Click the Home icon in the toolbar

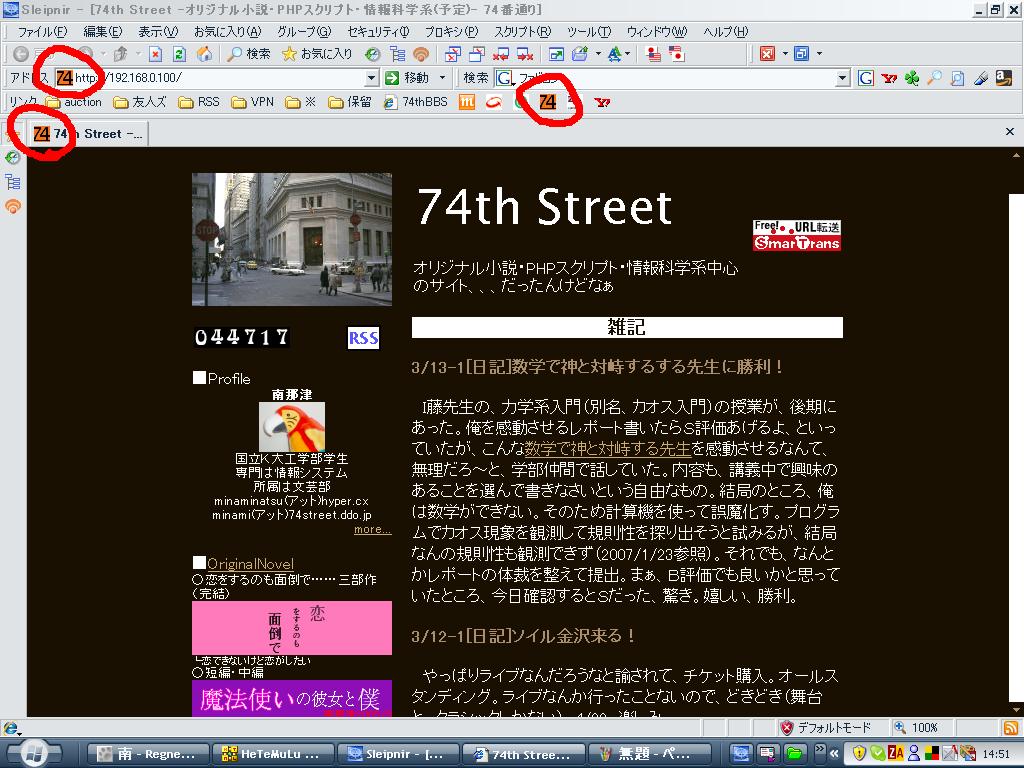pyautogui.click(x=204, y=53)
